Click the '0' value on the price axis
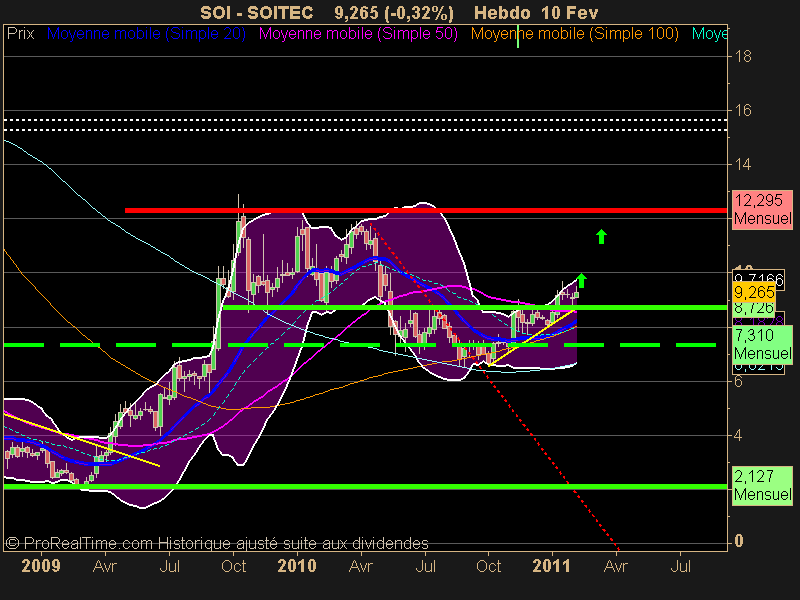 pos(738,541)
